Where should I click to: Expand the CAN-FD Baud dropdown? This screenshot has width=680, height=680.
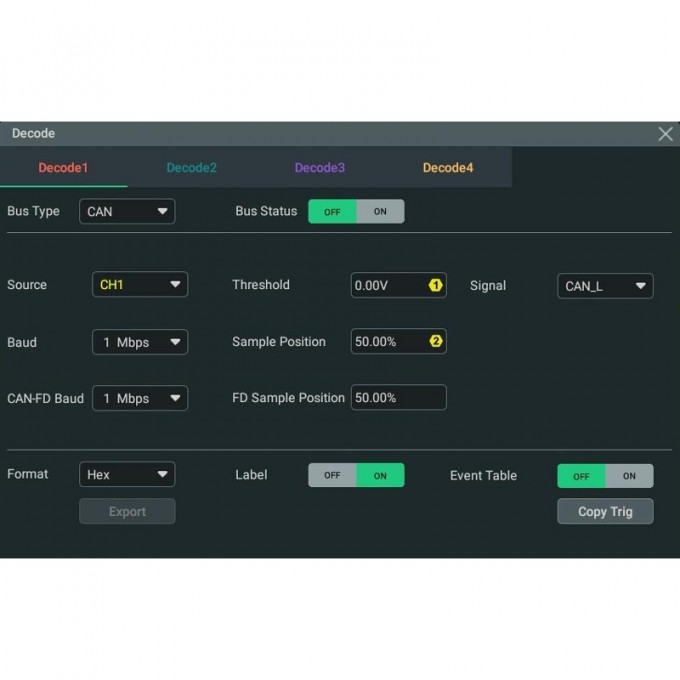click(x=140, y=398)
